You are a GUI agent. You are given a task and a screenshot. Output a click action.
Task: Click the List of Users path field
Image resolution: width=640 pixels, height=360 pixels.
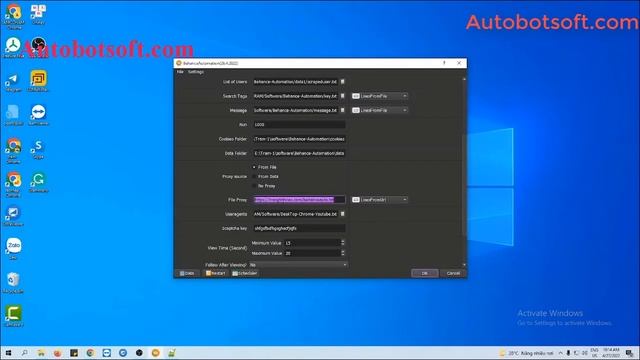coord(296,82)
